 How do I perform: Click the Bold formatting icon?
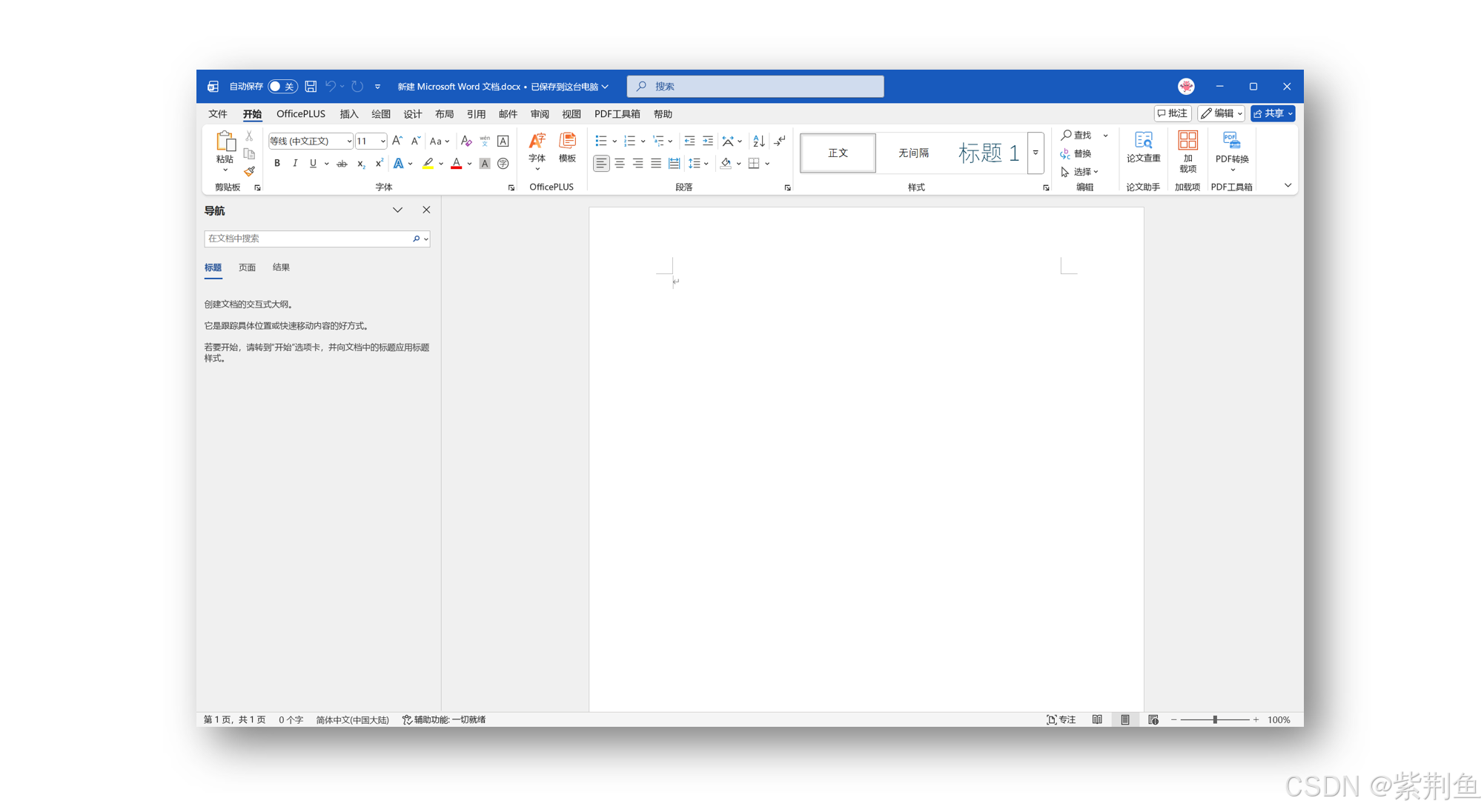[277, 163]
